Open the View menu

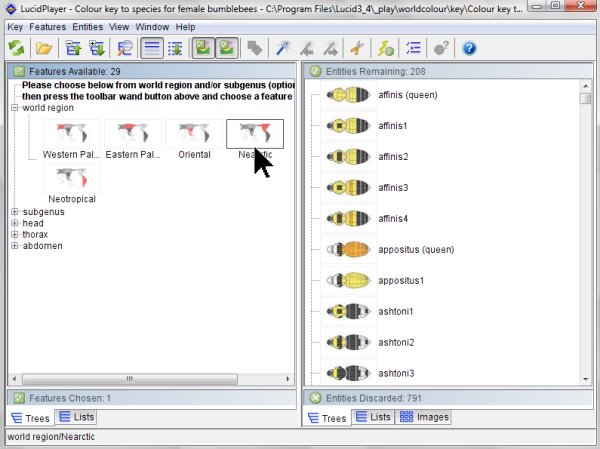(119, 27)
